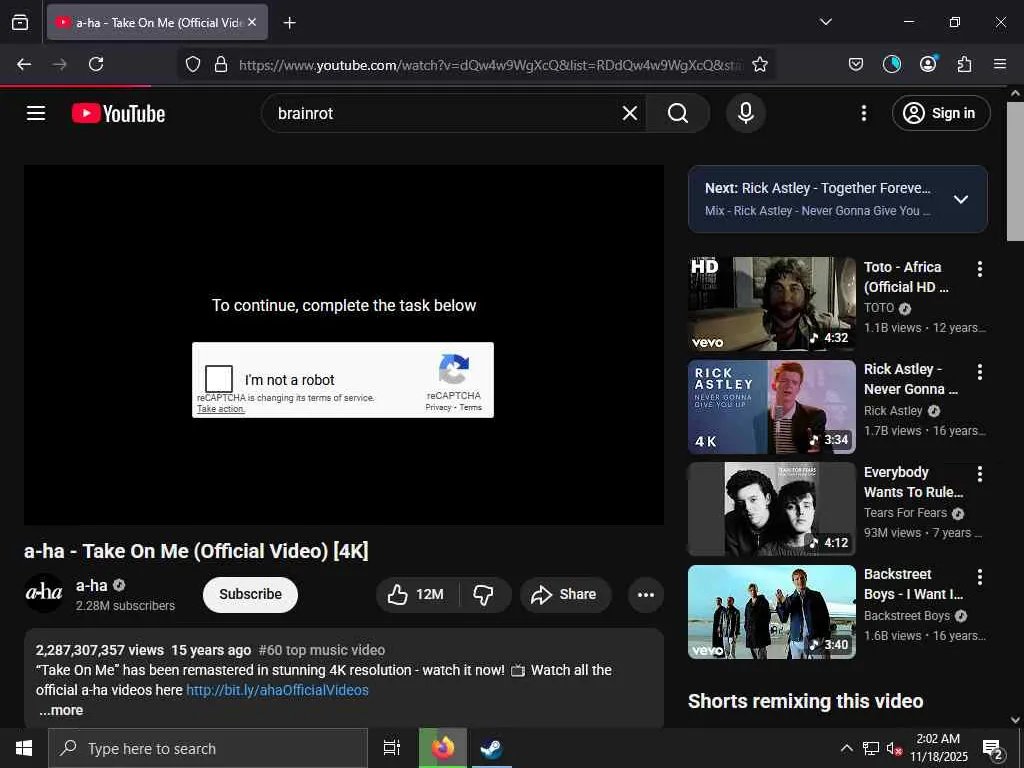Reload the current page
The height and width of the screenshot is (768, 1024).
click(96, 64)
